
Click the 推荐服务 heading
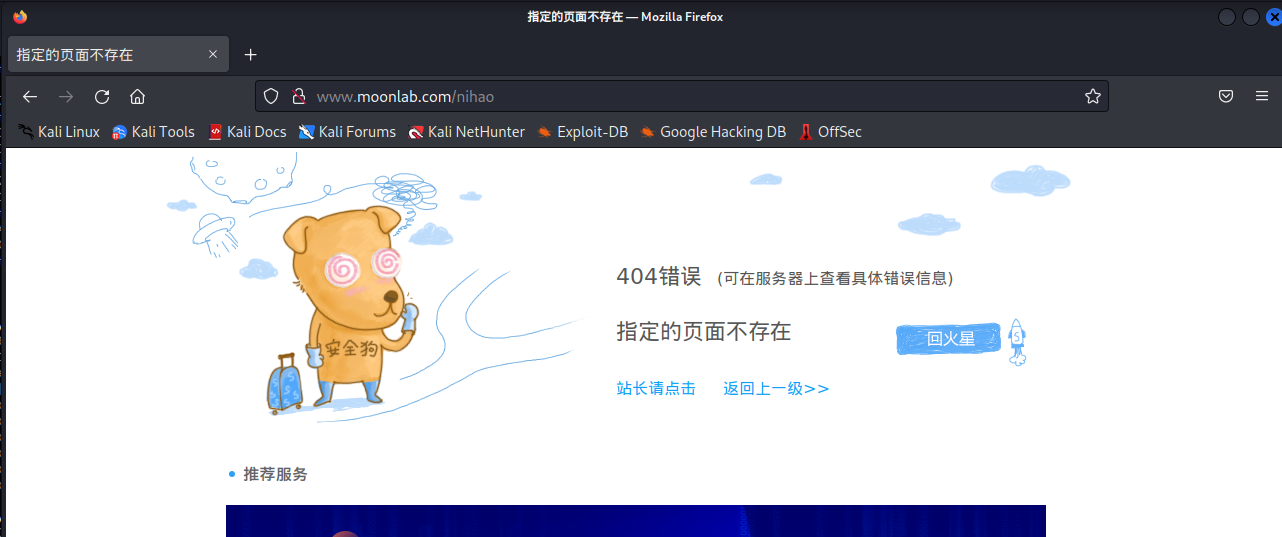275,474
